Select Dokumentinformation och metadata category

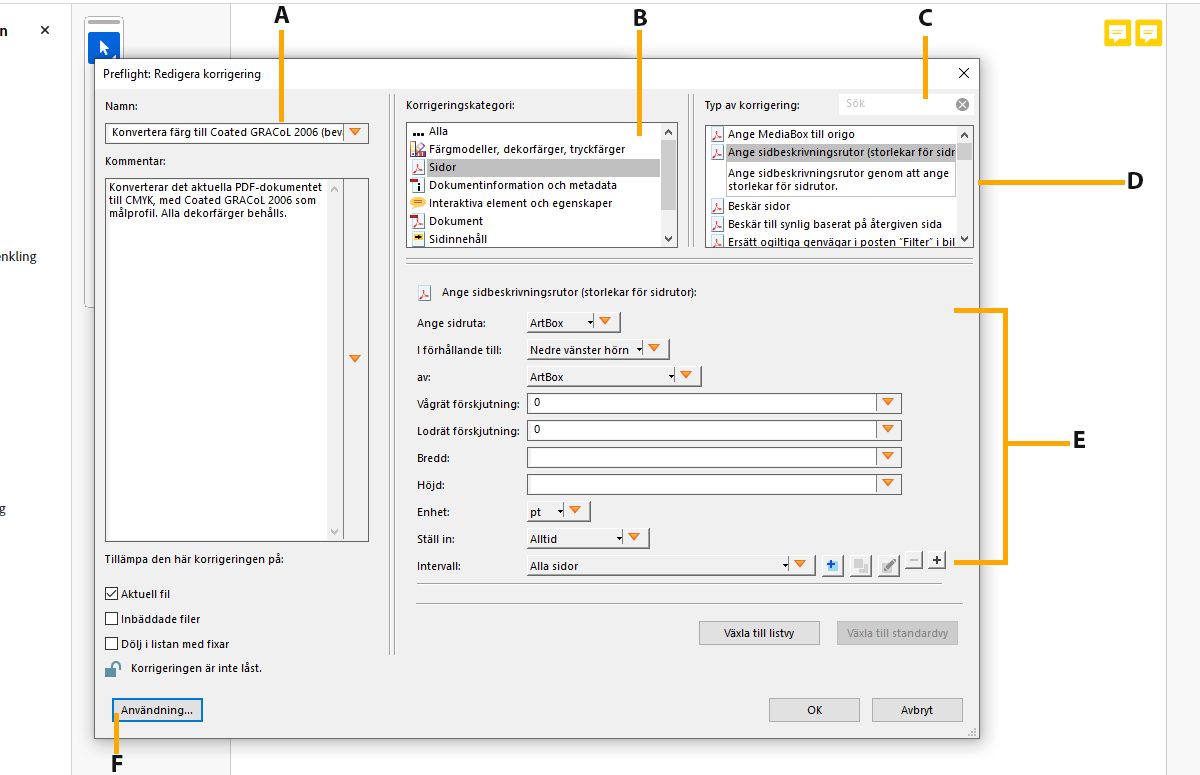point(534,185)
